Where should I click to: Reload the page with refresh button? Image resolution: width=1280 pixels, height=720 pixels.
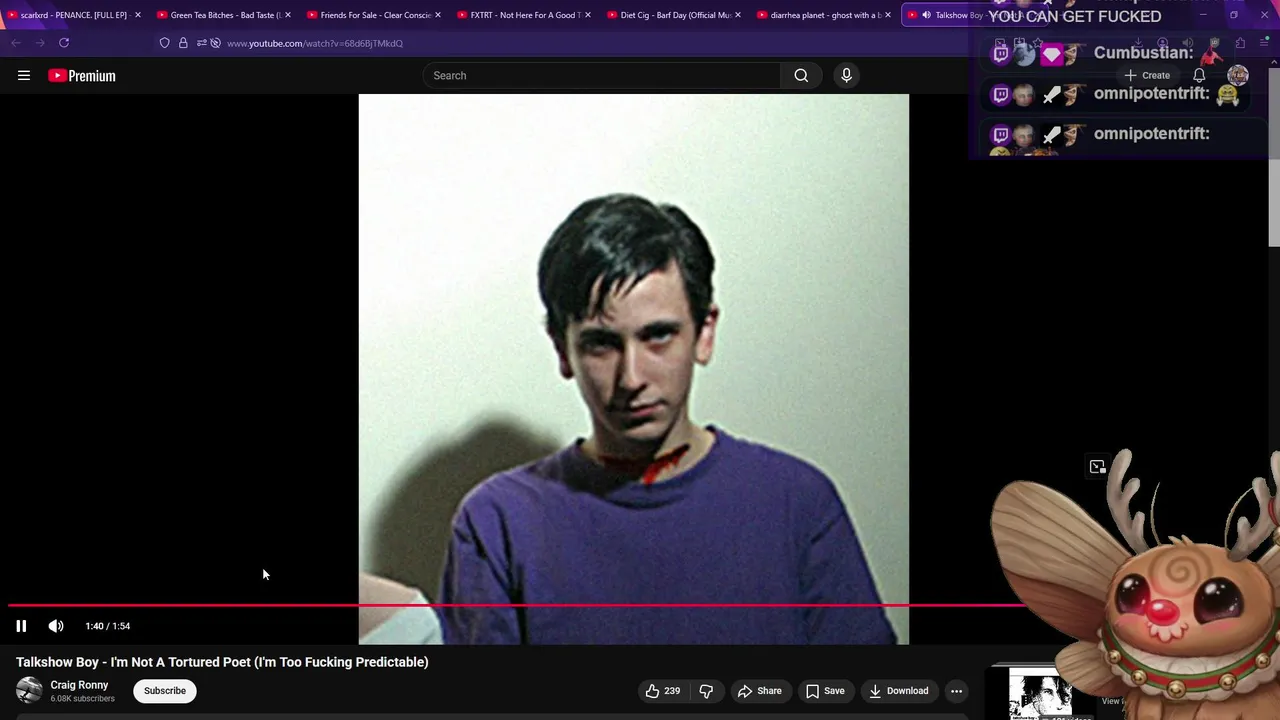tap(64, 43)
